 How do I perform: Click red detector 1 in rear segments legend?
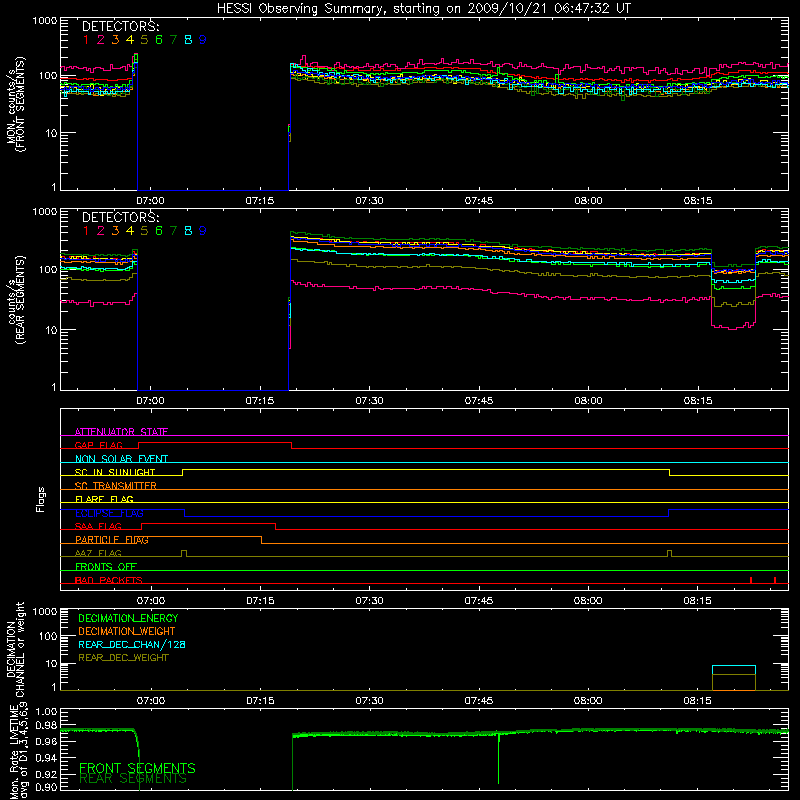coord(86,231)
